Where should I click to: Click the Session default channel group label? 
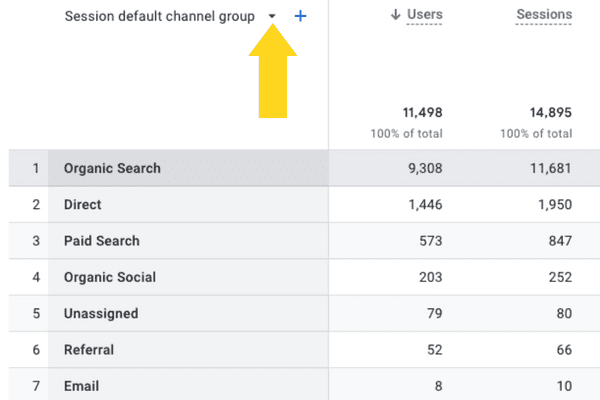click(160, 16)
